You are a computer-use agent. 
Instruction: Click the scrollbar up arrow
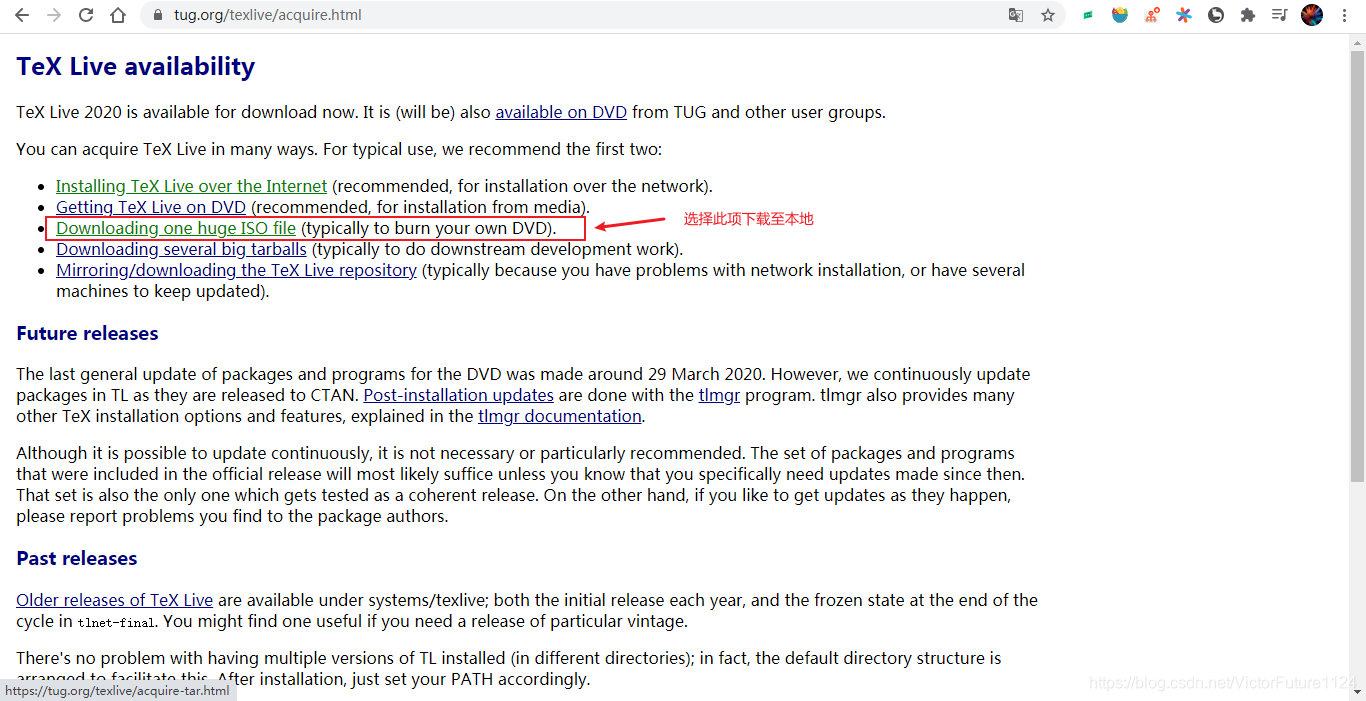click(x=1357, y=41)
